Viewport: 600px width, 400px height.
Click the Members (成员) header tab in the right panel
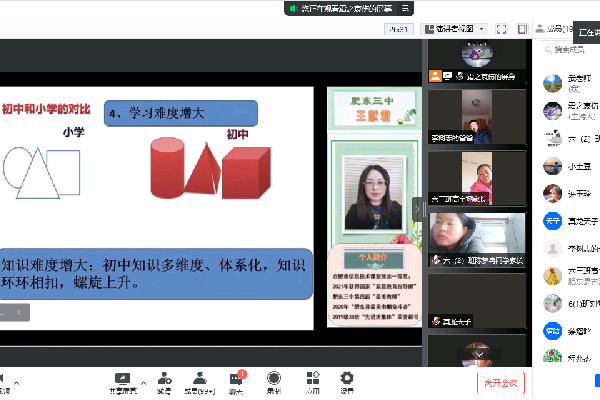[554, 28]
